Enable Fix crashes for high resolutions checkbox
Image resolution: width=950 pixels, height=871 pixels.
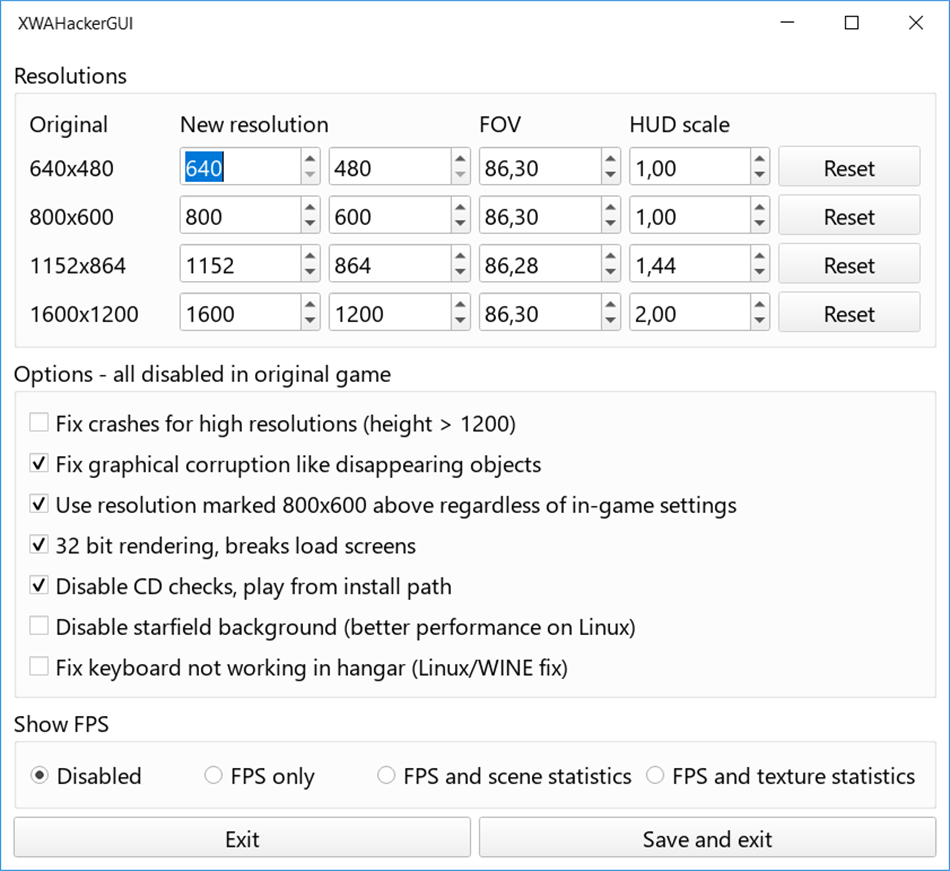click(39, 422)
